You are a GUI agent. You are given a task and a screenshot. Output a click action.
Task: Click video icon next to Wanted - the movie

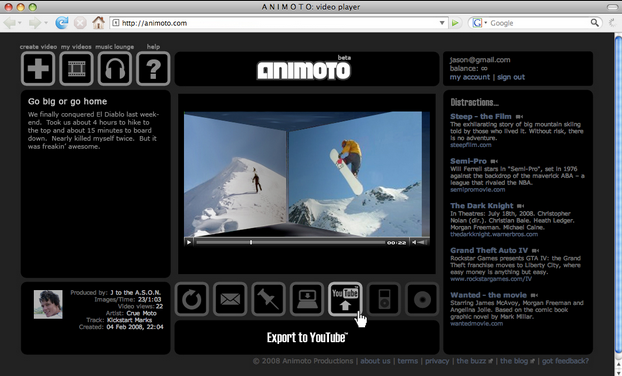tap(534, 295)
